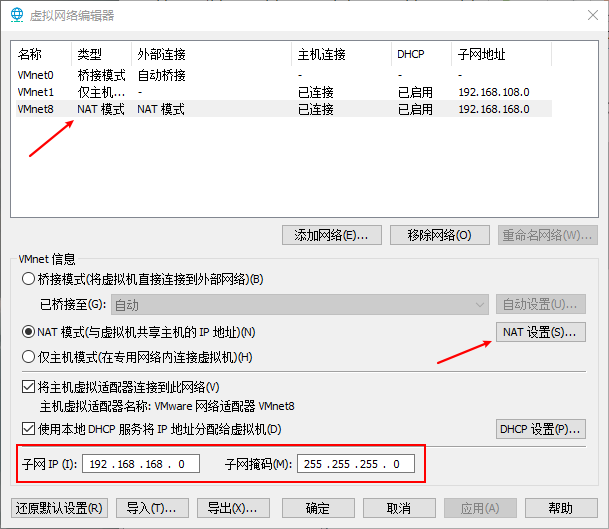This screenshot has width=609, height=529.
Task: Open 帮助 help button
Action: pyautogui.click(x=561, y=508)
